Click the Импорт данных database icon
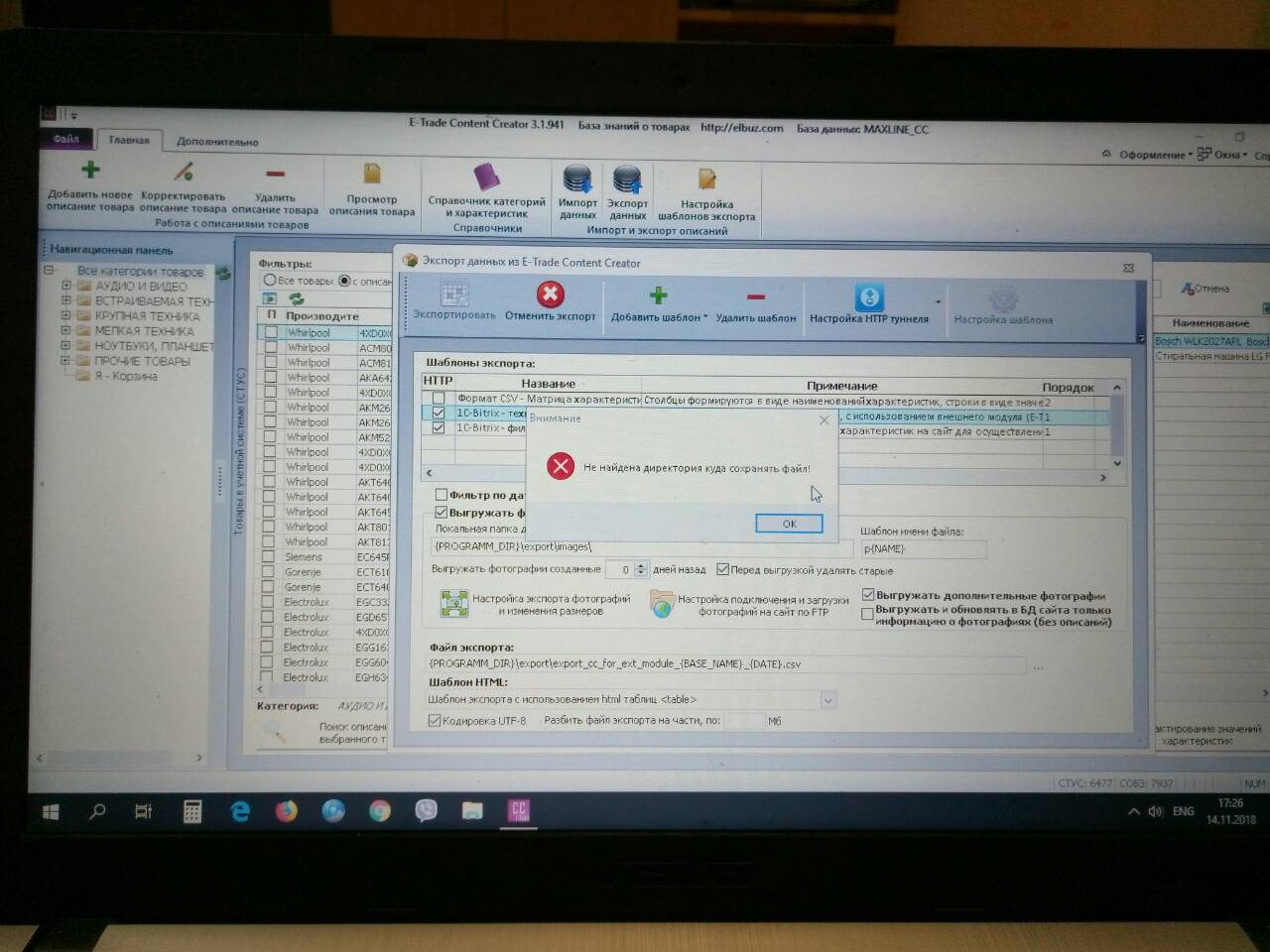 click(577, 179)
